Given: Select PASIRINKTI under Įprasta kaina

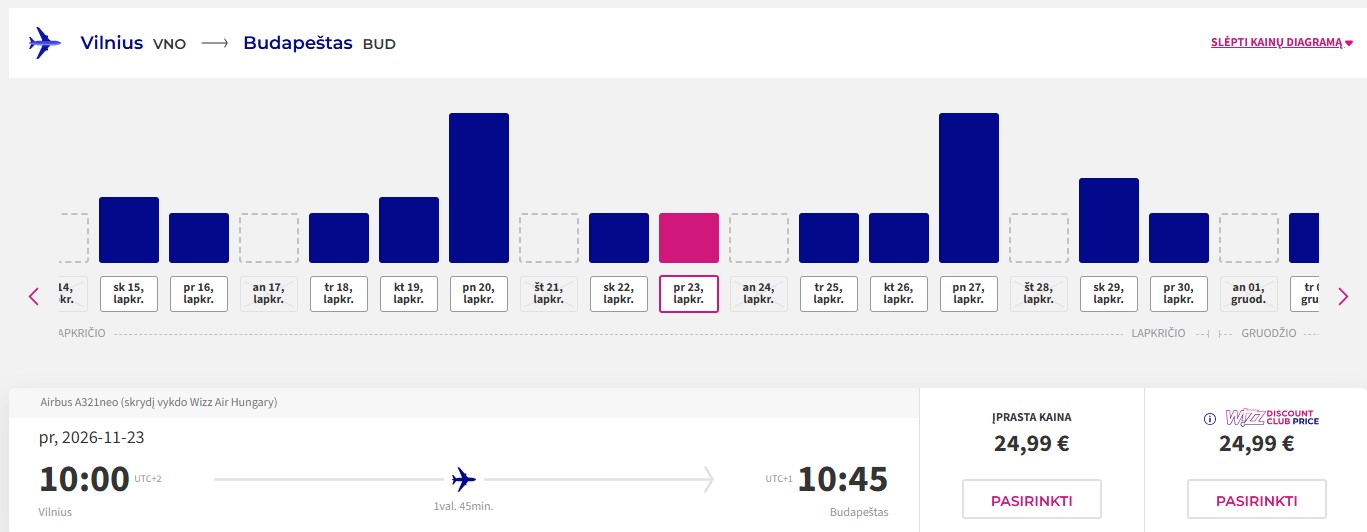Looking at the screenshot, I should (1032, 500).
